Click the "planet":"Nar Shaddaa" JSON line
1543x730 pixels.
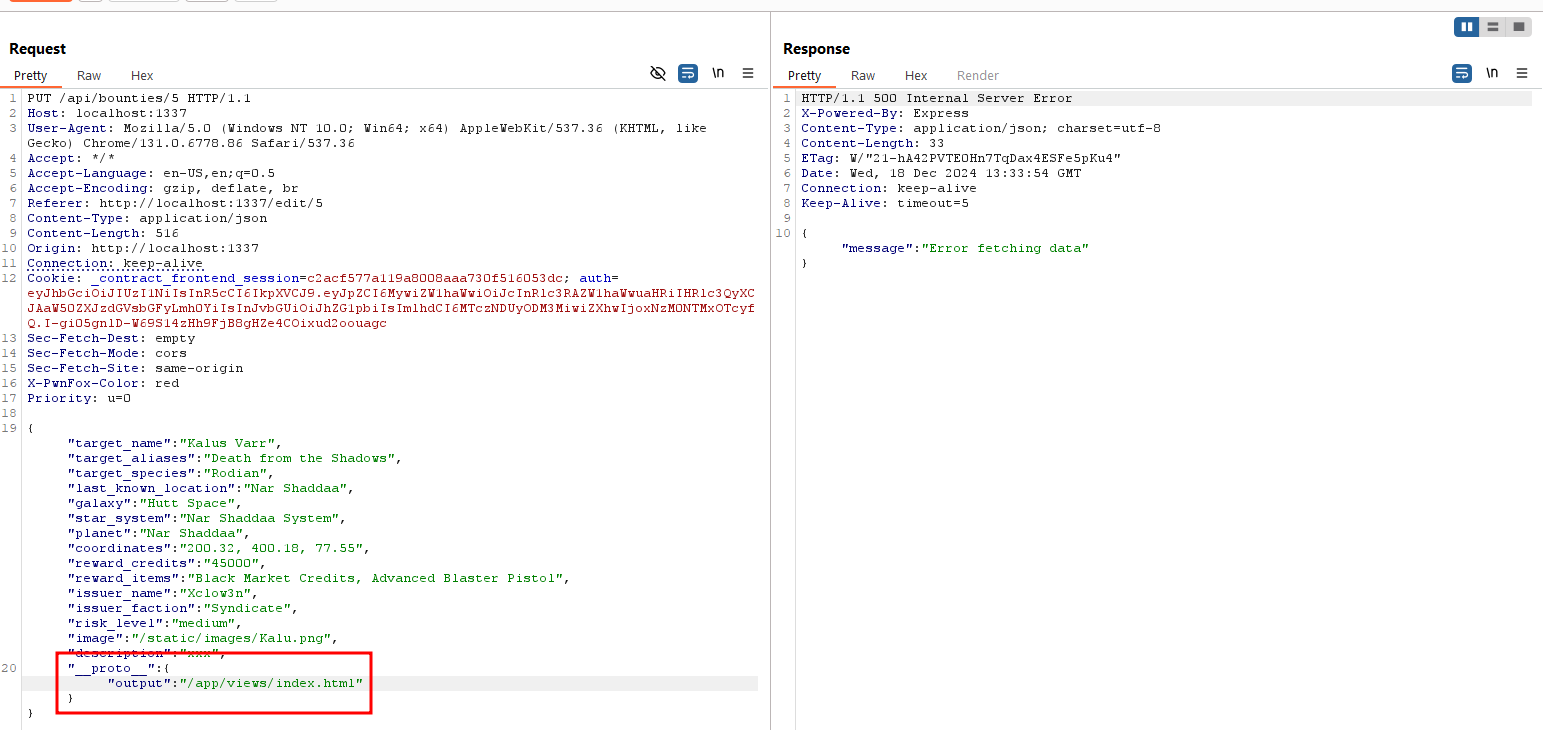159,533
